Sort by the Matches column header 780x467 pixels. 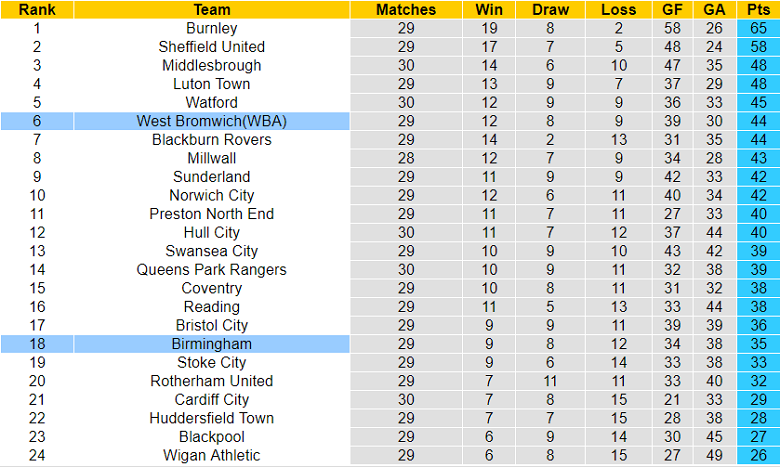pyautogui.click(x=406, y=10)
